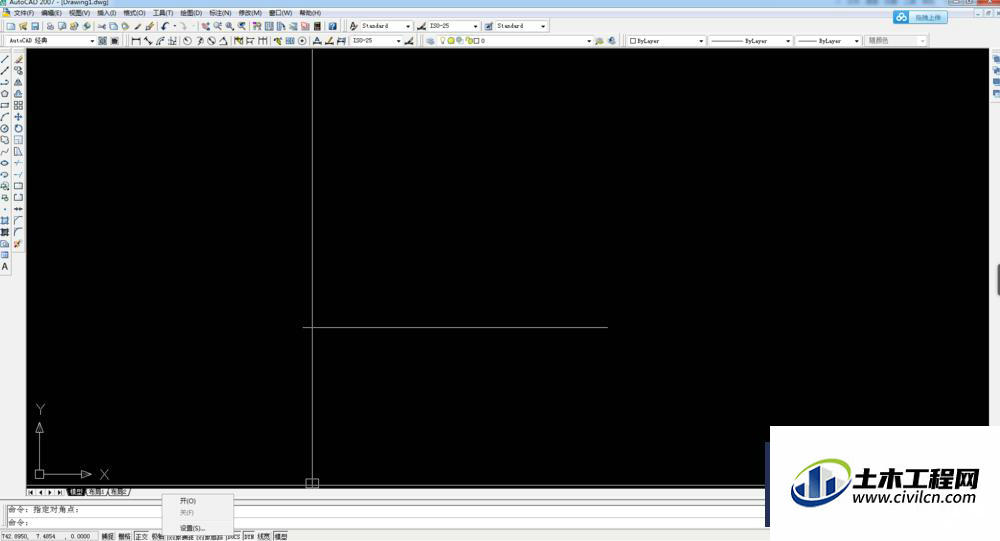
Task: Toggle 模型 model space button in status bar
Action: [x=281, y=537]
